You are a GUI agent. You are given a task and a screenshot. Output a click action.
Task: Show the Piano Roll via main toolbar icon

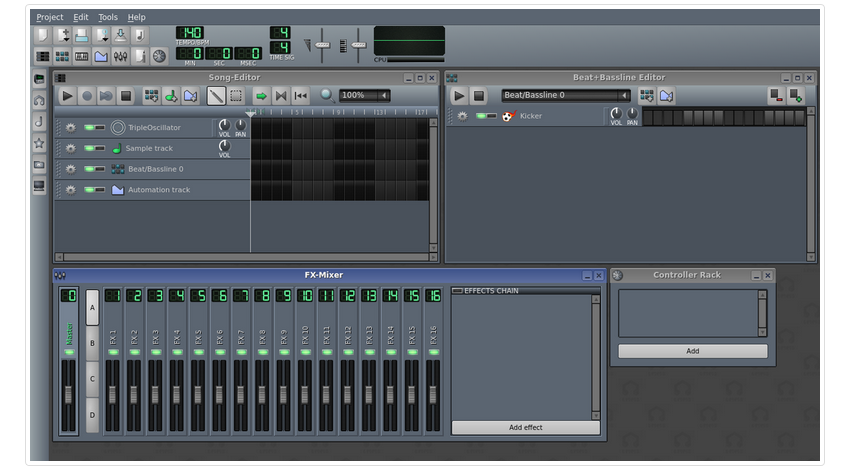click(x=82, y=56)
